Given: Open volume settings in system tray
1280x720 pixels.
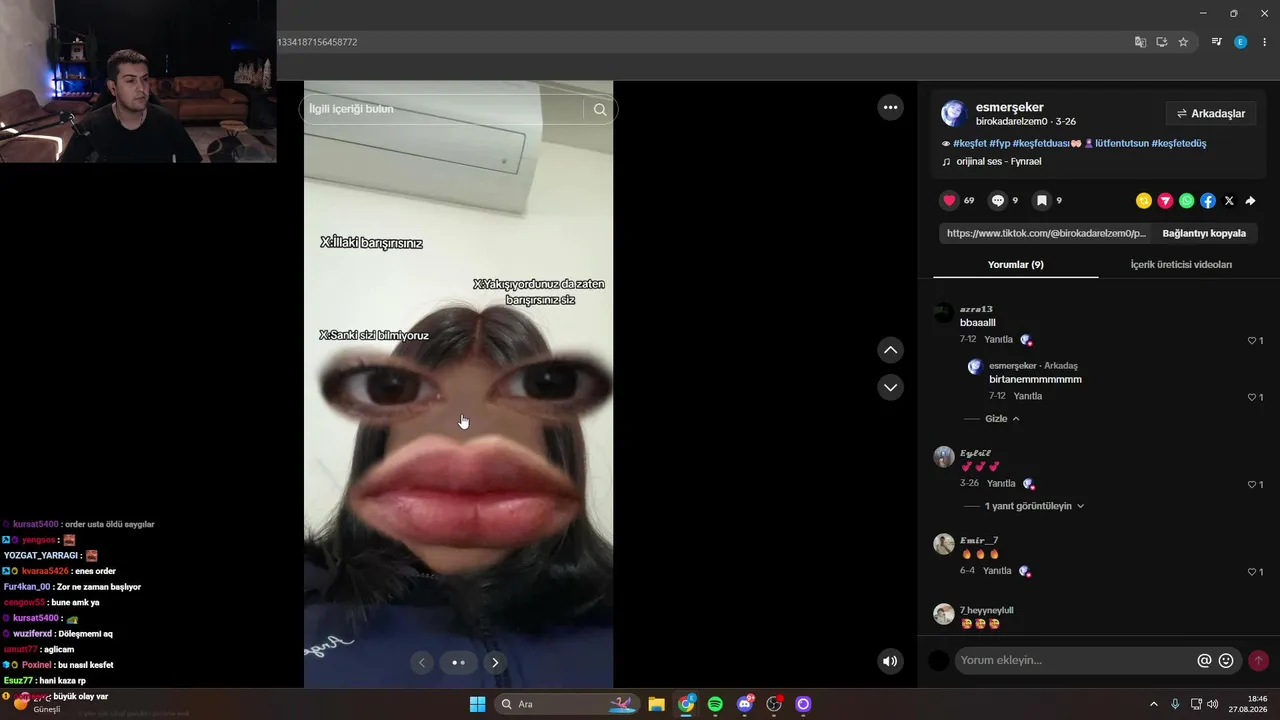Looking at the screenshot, I should click(1213, 704).
